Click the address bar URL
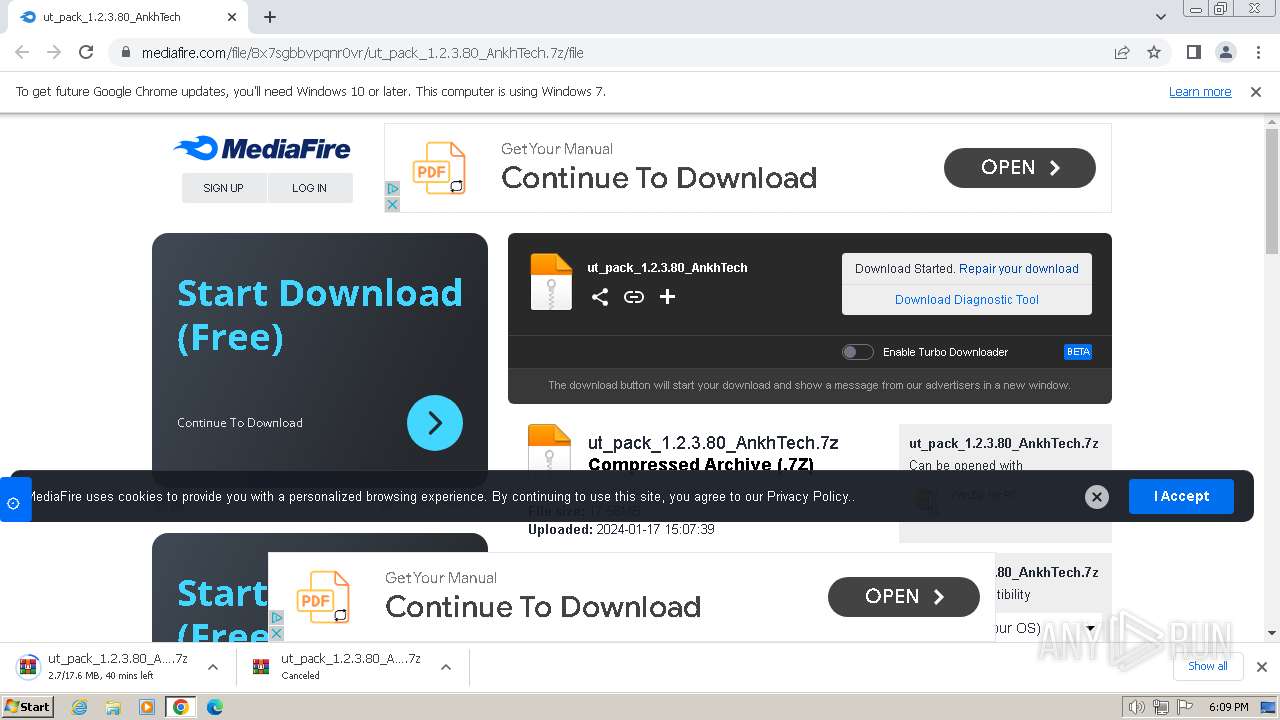This screenshot has height=720, width=1280. click(x=363, y=53)
